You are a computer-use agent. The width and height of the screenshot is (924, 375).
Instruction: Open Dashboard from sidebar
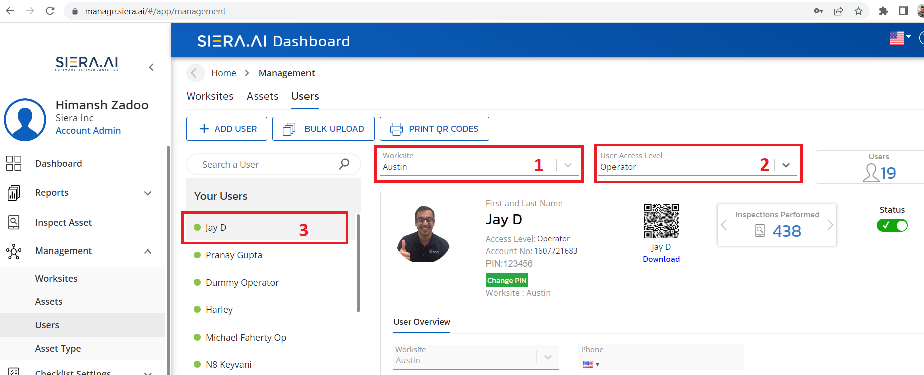point(58,164)
